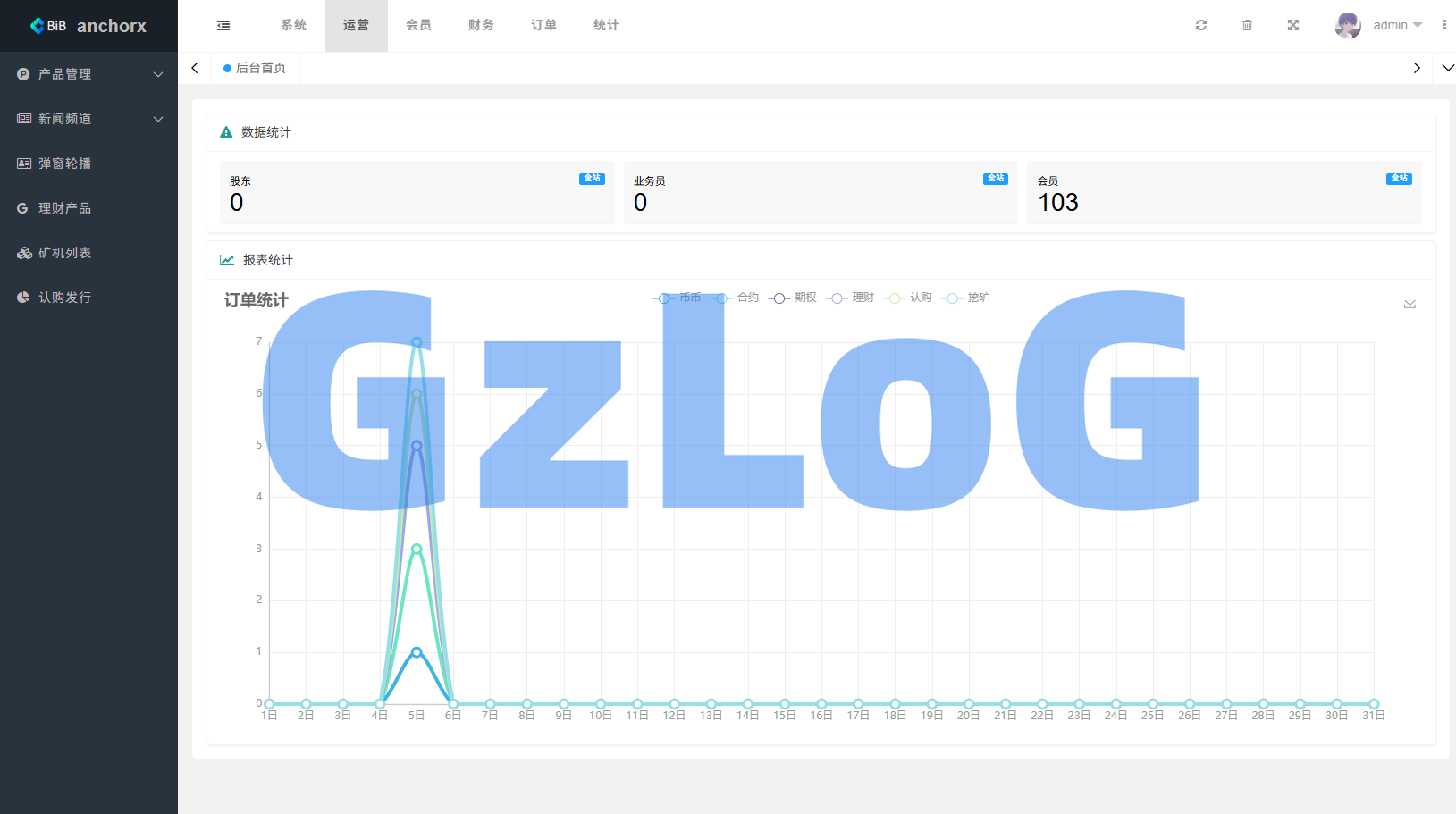Expand the 产品管理 sidebar menu

tap(88, 74)
